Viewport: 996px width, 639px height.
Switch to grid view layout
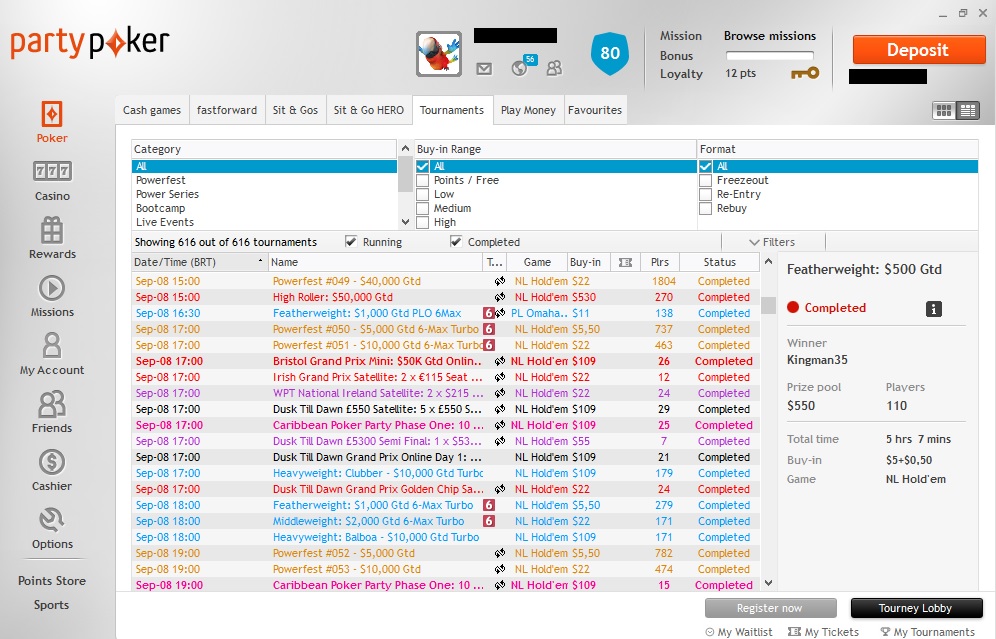pyautogui.click(x=944, y=111)
